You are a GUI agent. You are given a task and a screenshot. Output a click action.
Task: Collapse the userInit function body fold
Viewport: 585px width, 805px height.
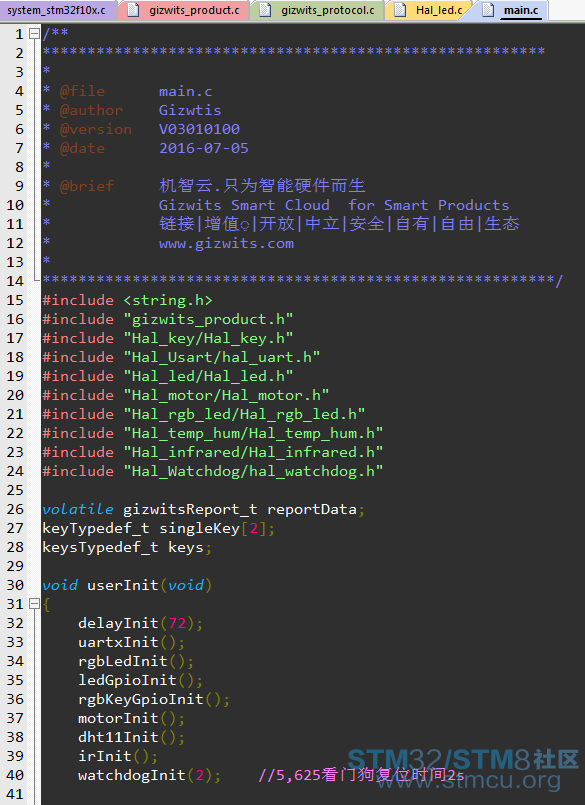34,604
